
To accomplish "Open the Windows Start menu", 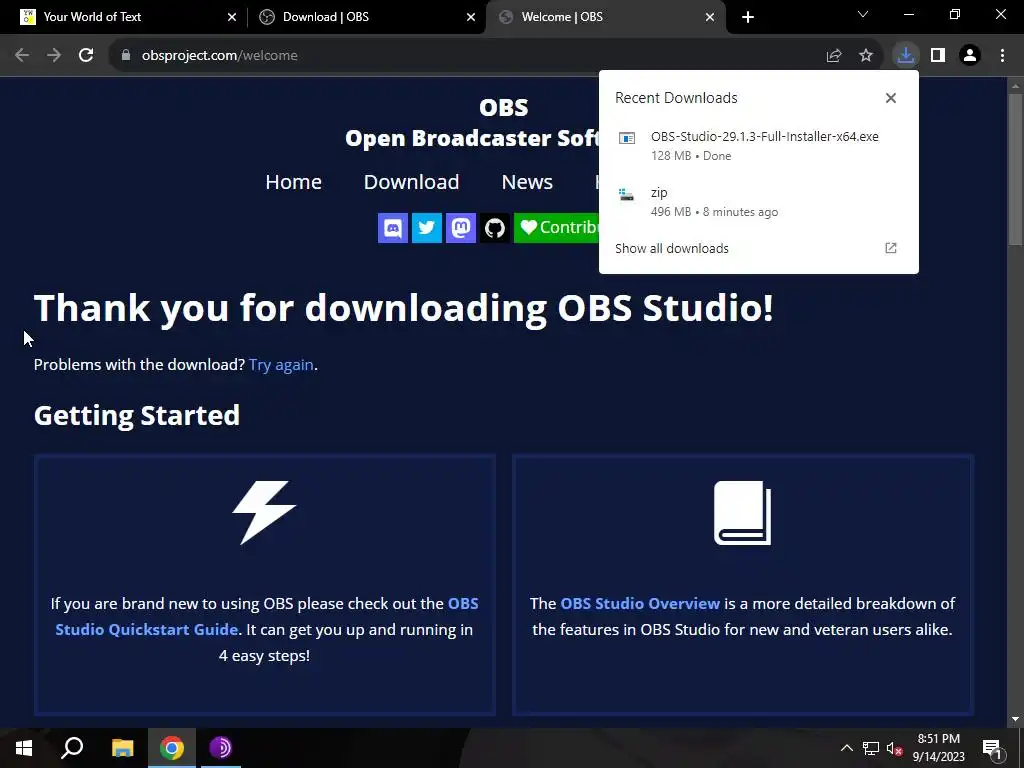I will point(24,748).
